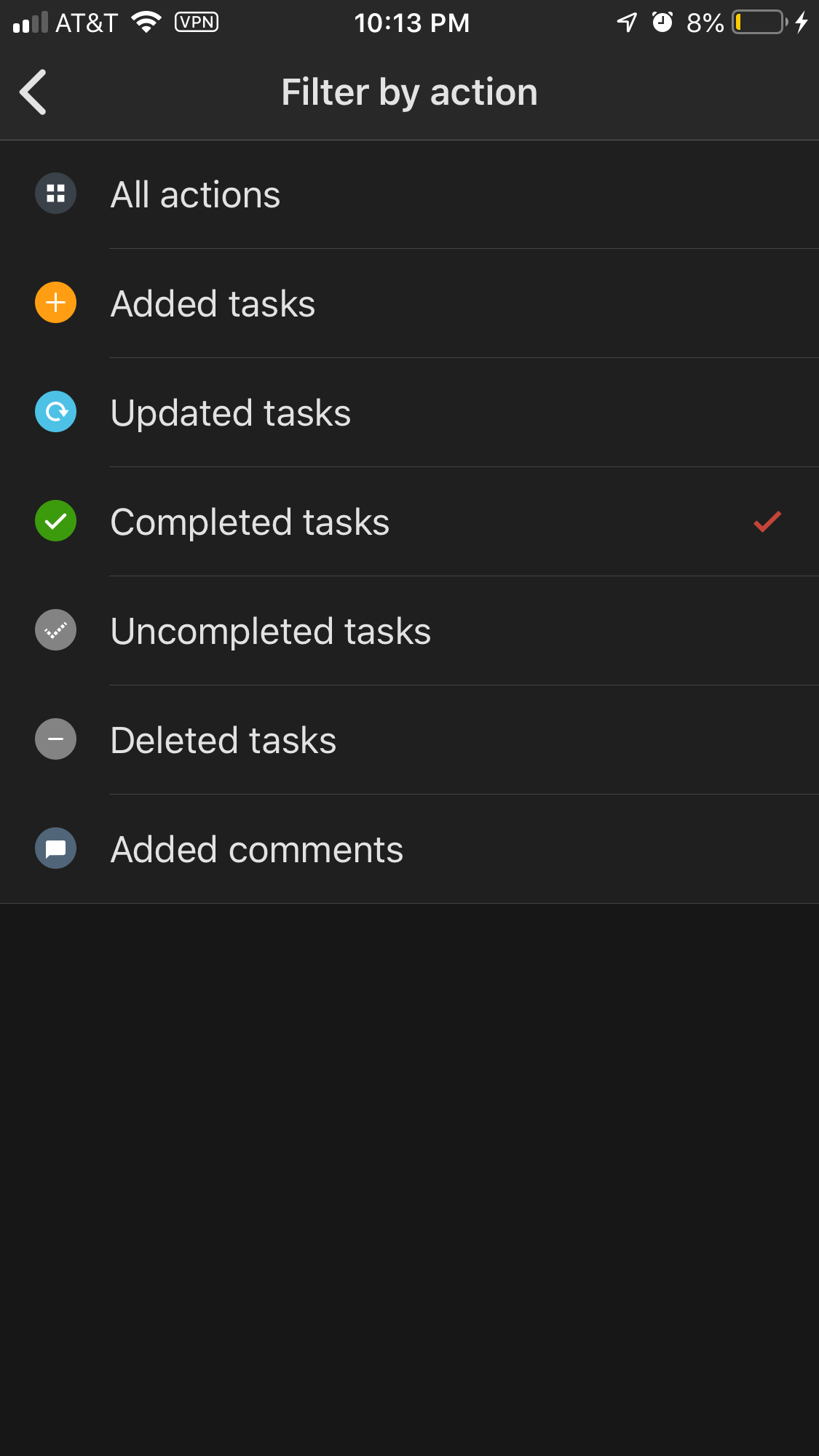Choose Added tasks filter option
Screen dimensions: 819x1456
tap(409, 303)
